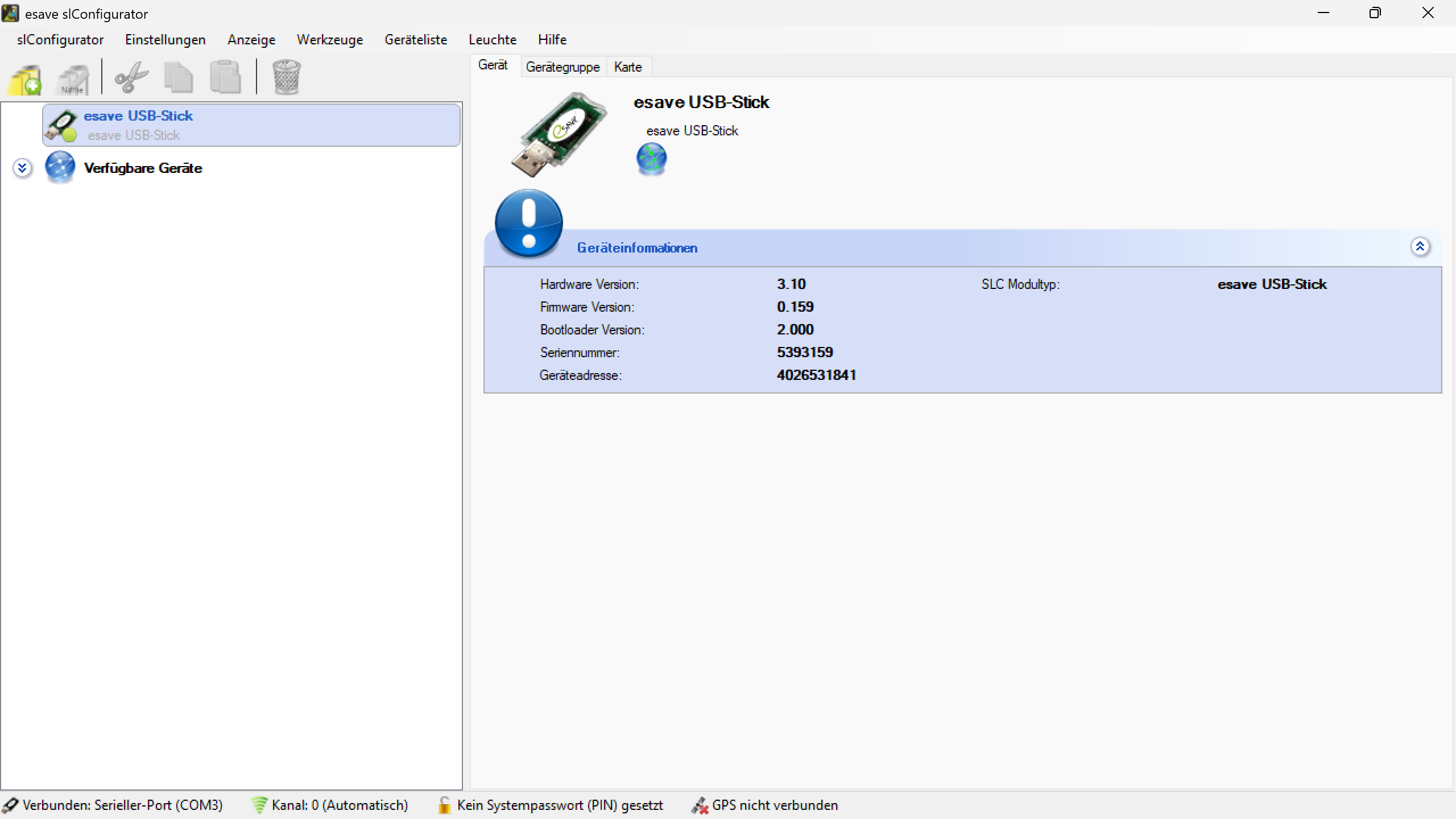Open the Hilfe menu
The height and width of the screenshot is (819, 1456).
[x=552, y=40]
